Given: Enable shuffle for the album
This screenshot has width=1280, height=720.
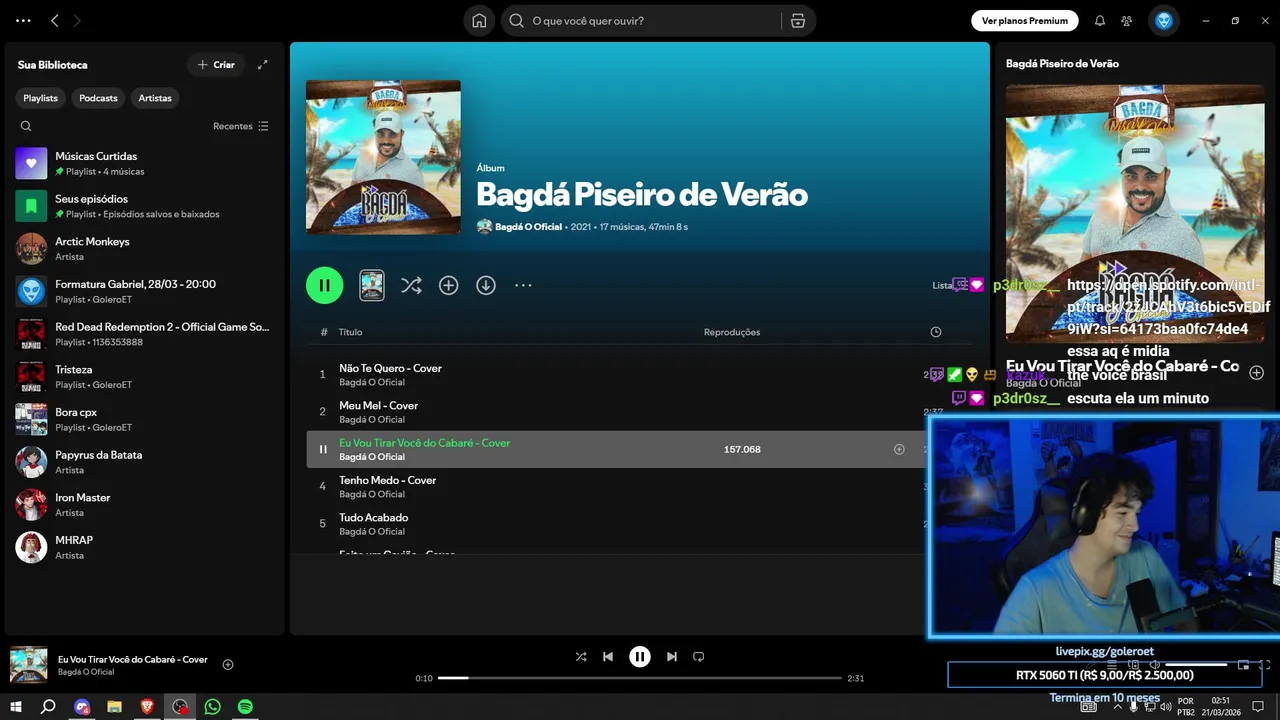Looking at the screenshot, I should 411,285.
